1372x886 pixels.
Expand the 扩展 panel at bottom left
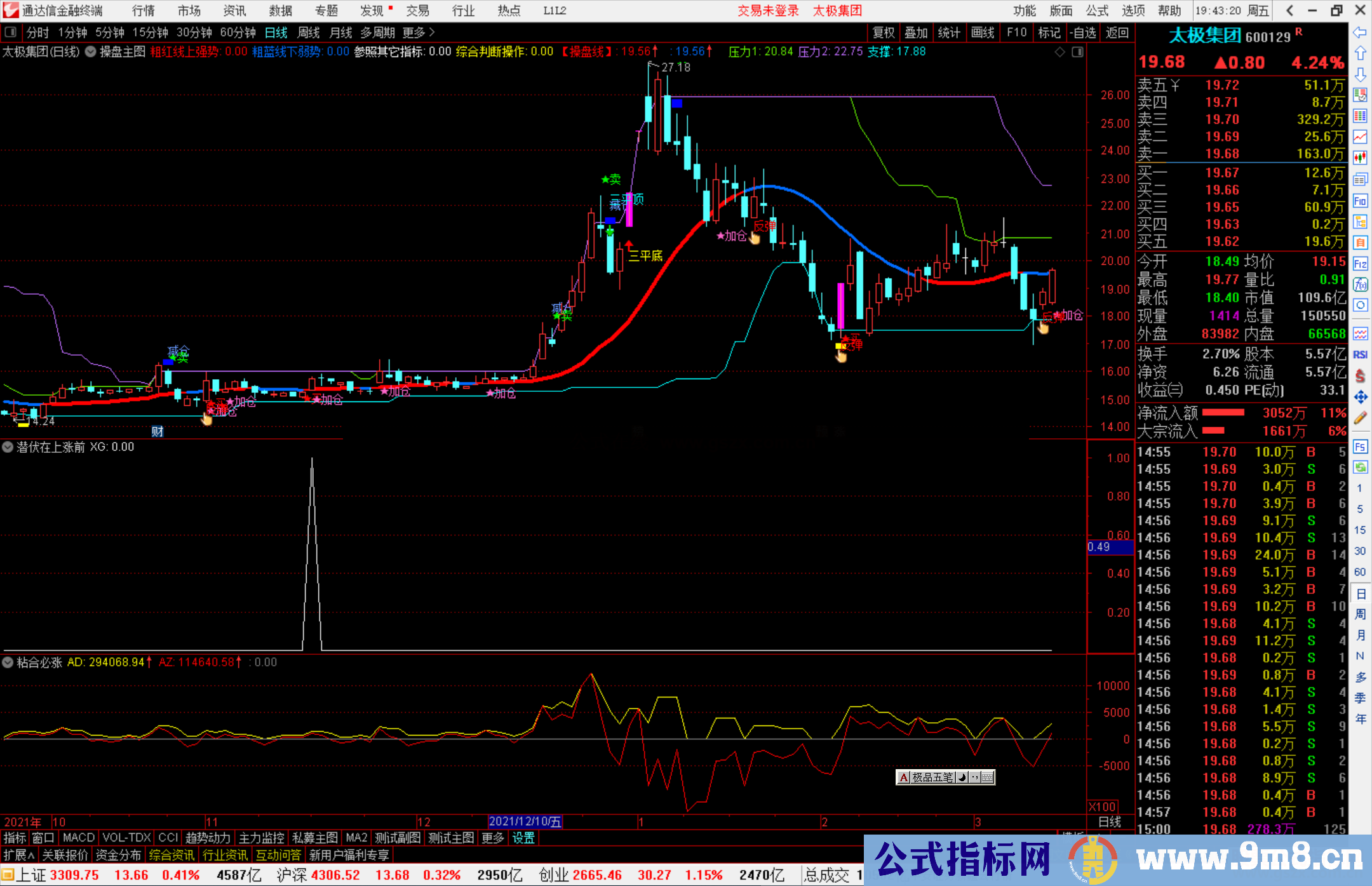[19, 855]
